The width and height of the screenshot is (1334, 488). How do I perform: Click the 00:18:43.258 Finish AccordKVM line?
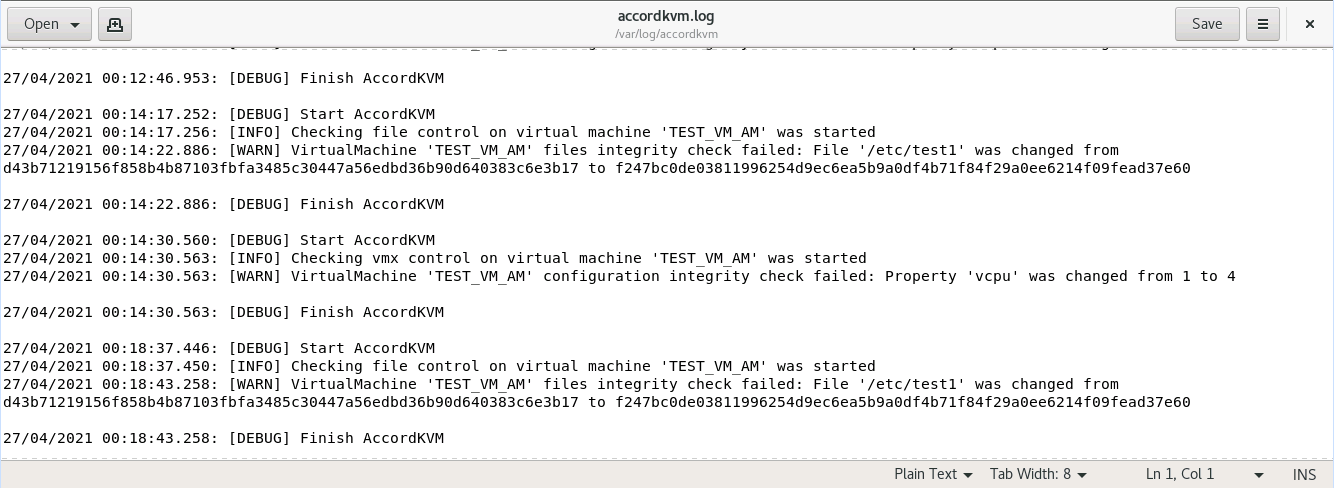(x=223, y=438)
